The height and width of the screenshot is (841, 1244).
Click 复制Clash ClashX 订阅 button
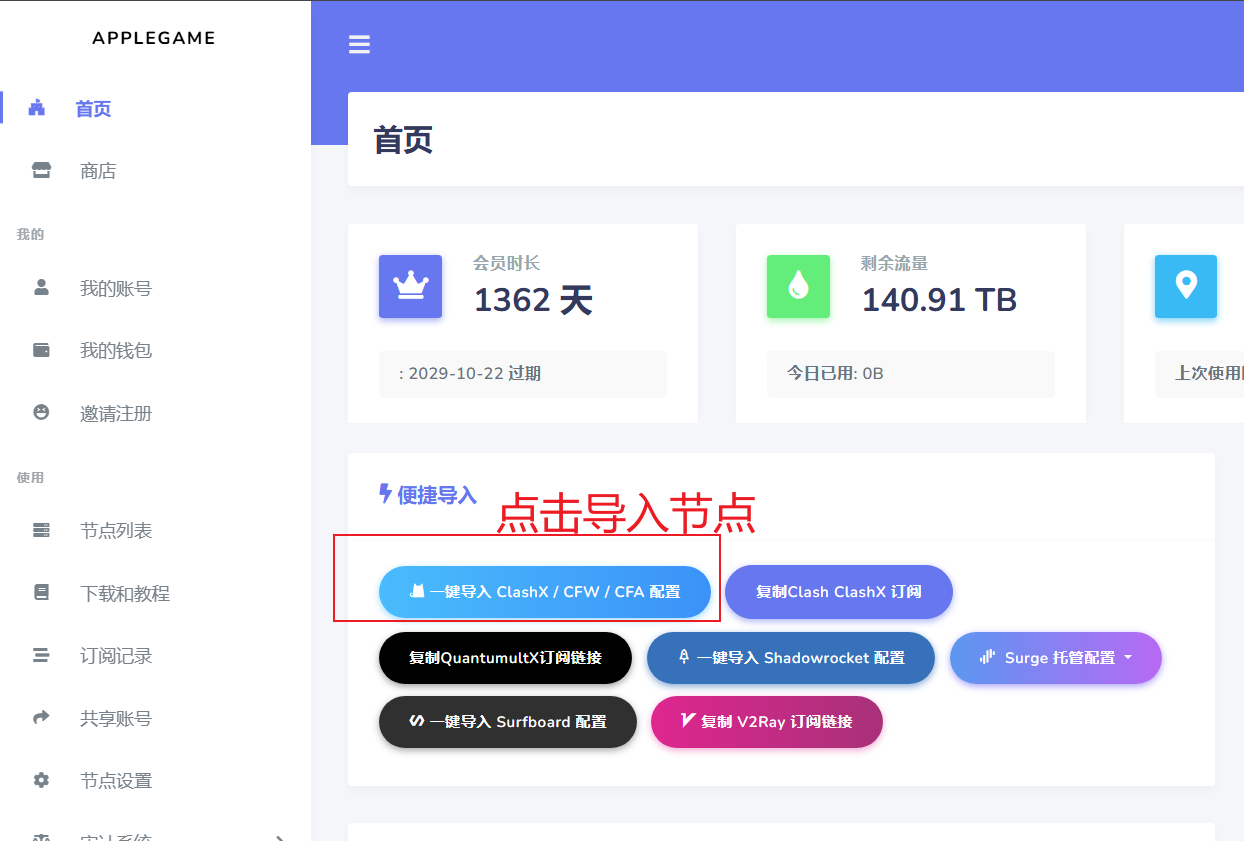(838, 592)
